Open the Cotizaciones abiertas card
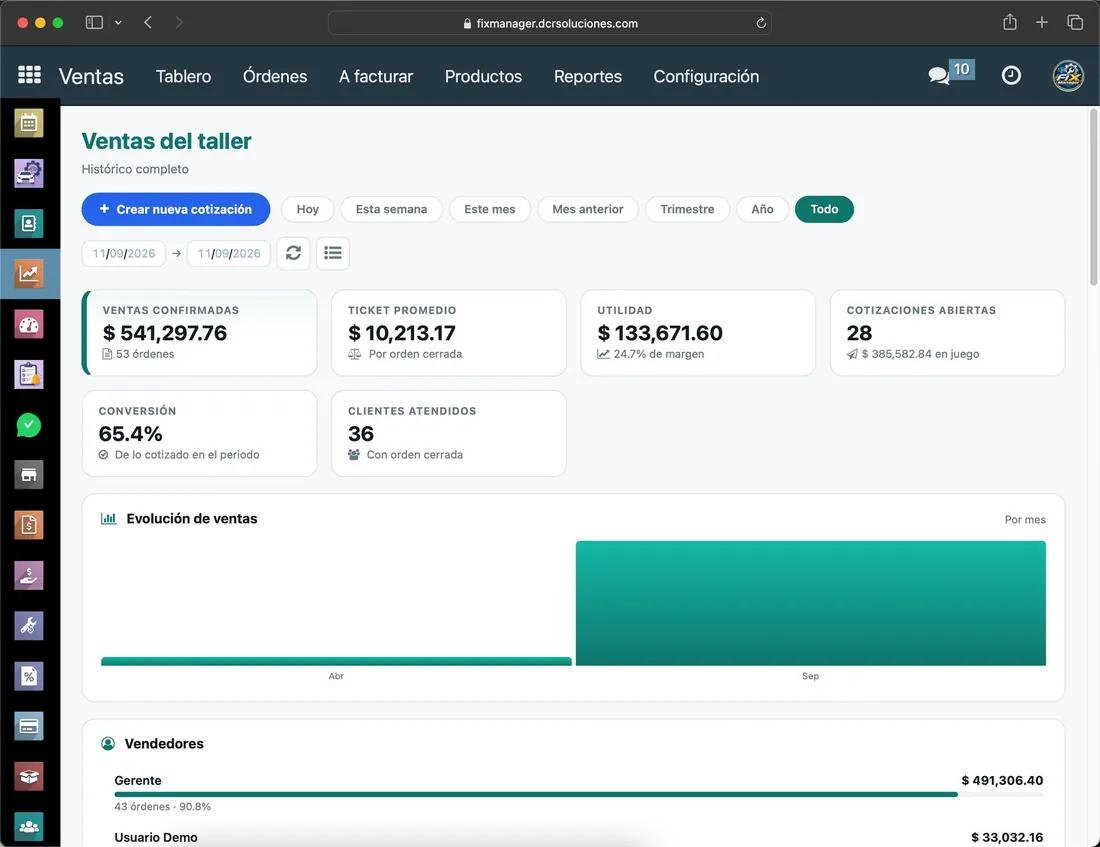 point(947,333)
